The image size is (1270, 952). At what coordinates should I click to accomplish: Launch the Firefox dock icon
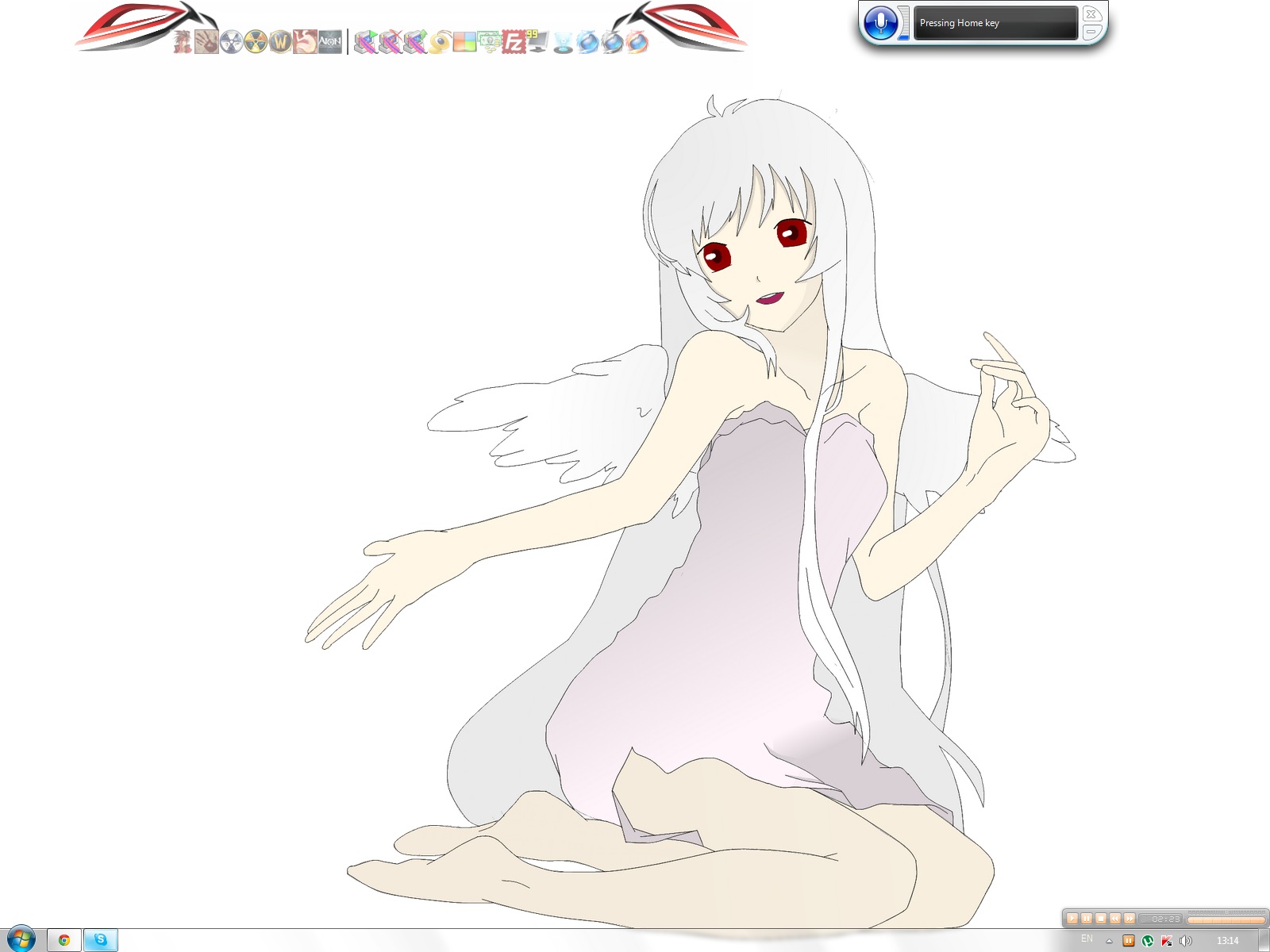637,42
